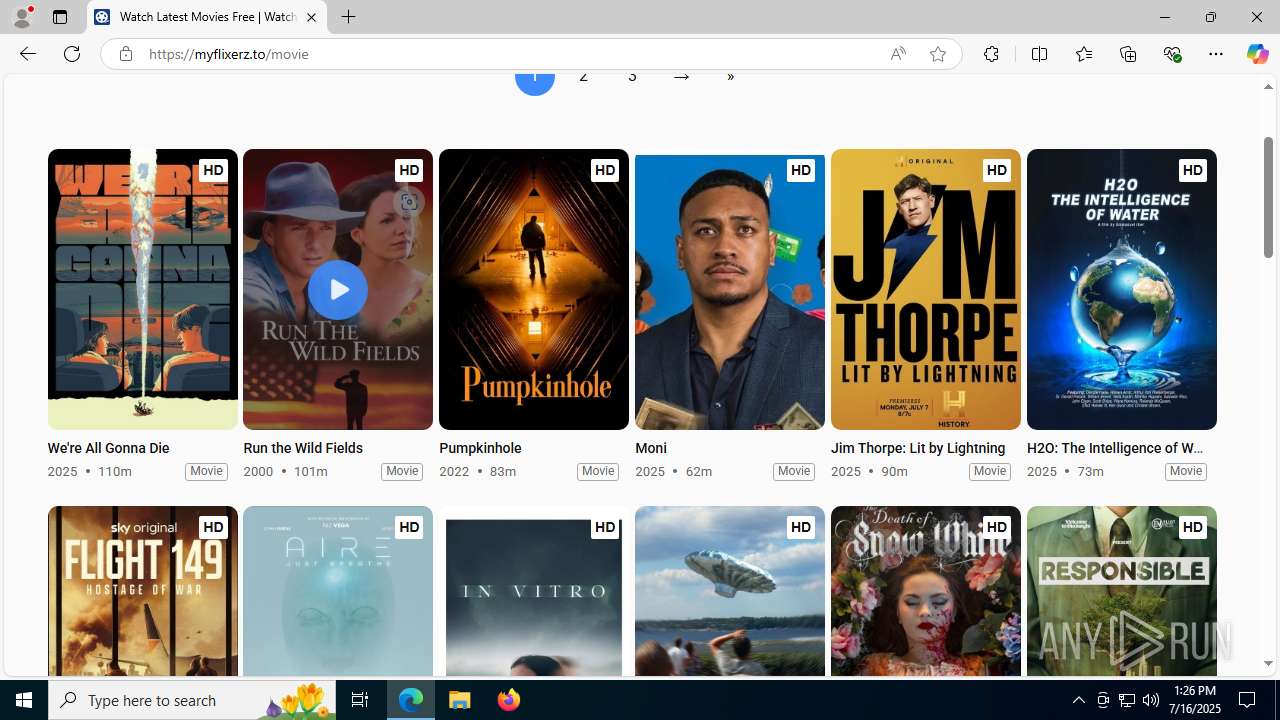Click visual search icon on Run the Wild Fields poster
The image size is (1280, 720).
[408, 202]
